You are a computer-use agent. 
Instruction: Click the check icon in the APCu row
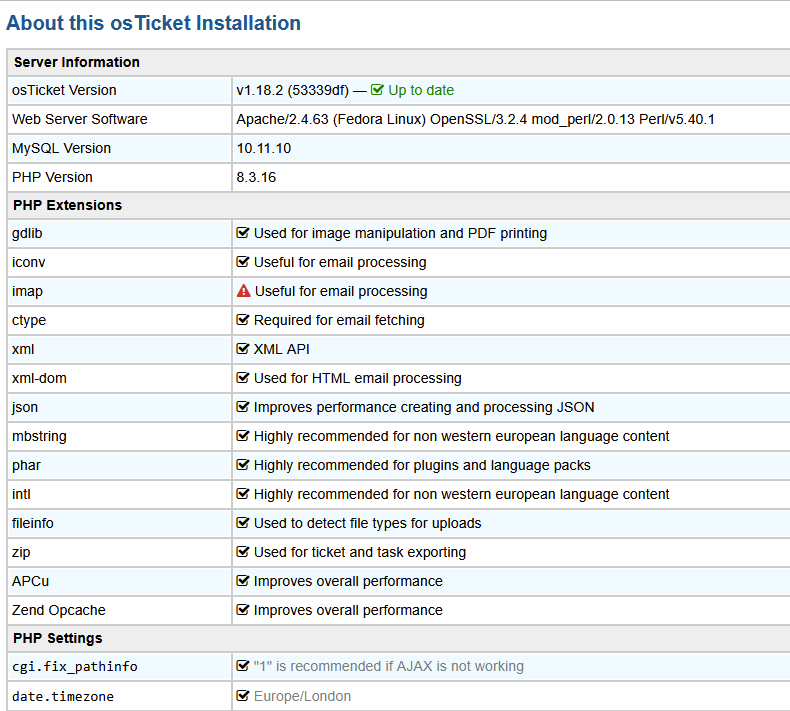(243, 581)
